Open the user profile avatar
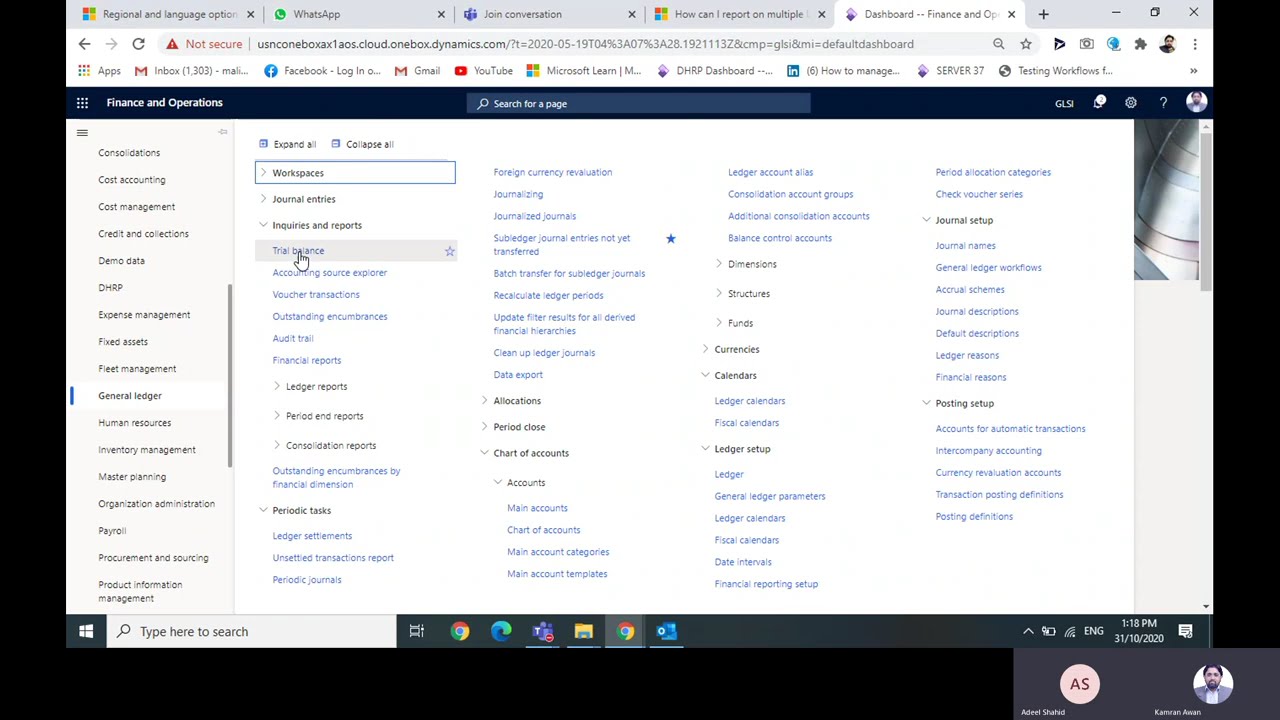 tap(1196, 102)
